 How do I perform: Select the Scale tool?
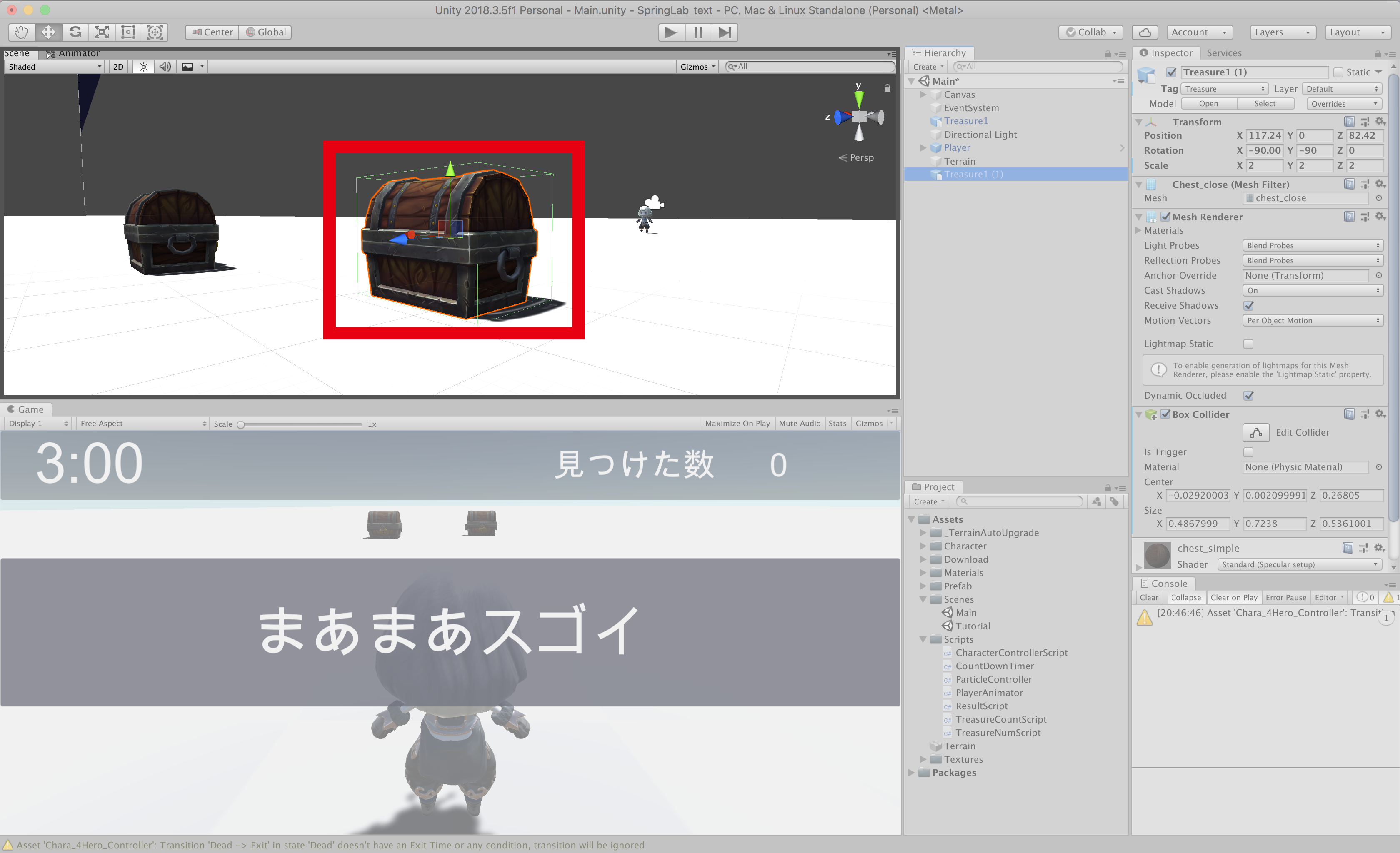click(x=102, y=32)
